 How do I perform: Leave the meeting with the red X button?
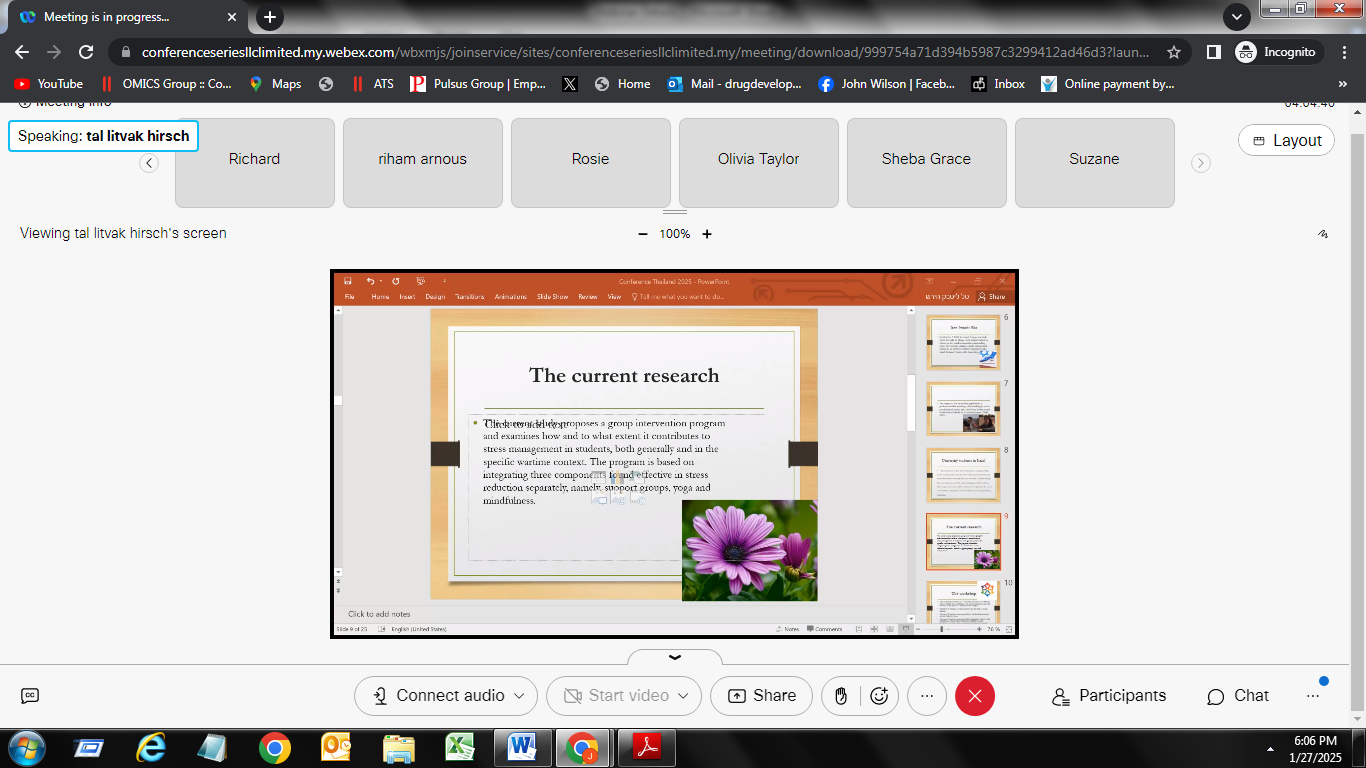click(x=975, y=696)
